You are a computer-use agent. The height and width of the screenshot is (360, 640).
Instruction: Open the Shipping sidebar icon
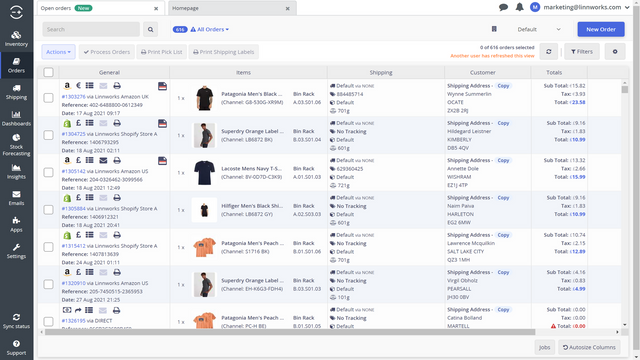coord(16,92)
